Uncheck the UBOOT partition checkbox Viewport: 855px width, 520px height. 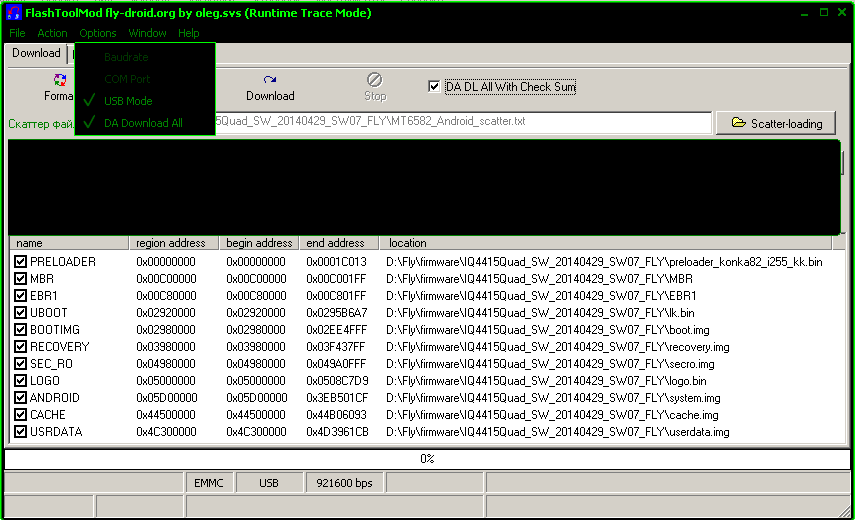[x=20, y=312]
